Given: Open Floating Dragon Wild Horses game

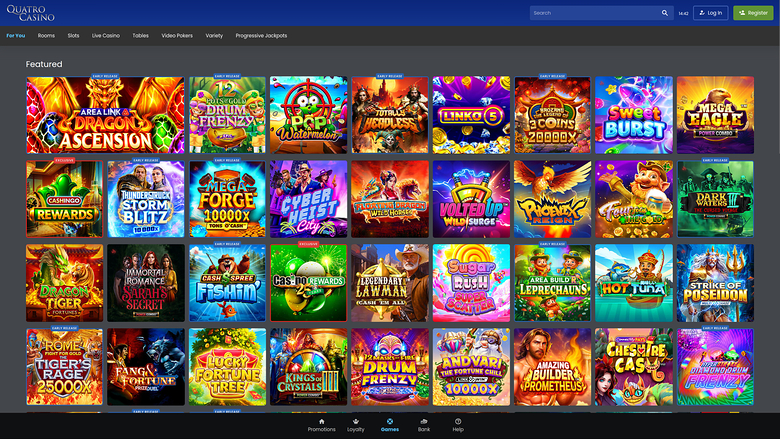Looking at the screenshot, I should click(x=390, y=199).
